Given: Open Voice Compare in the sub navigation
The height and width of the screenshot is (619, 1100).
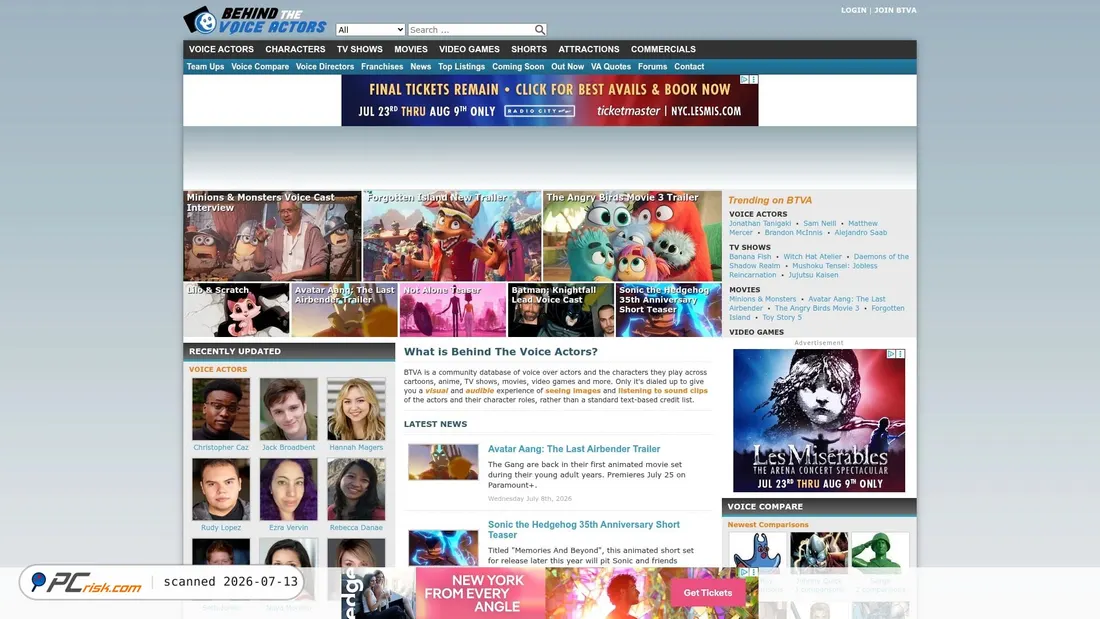Looking at the screenshot, I should (x=260, y=67).
